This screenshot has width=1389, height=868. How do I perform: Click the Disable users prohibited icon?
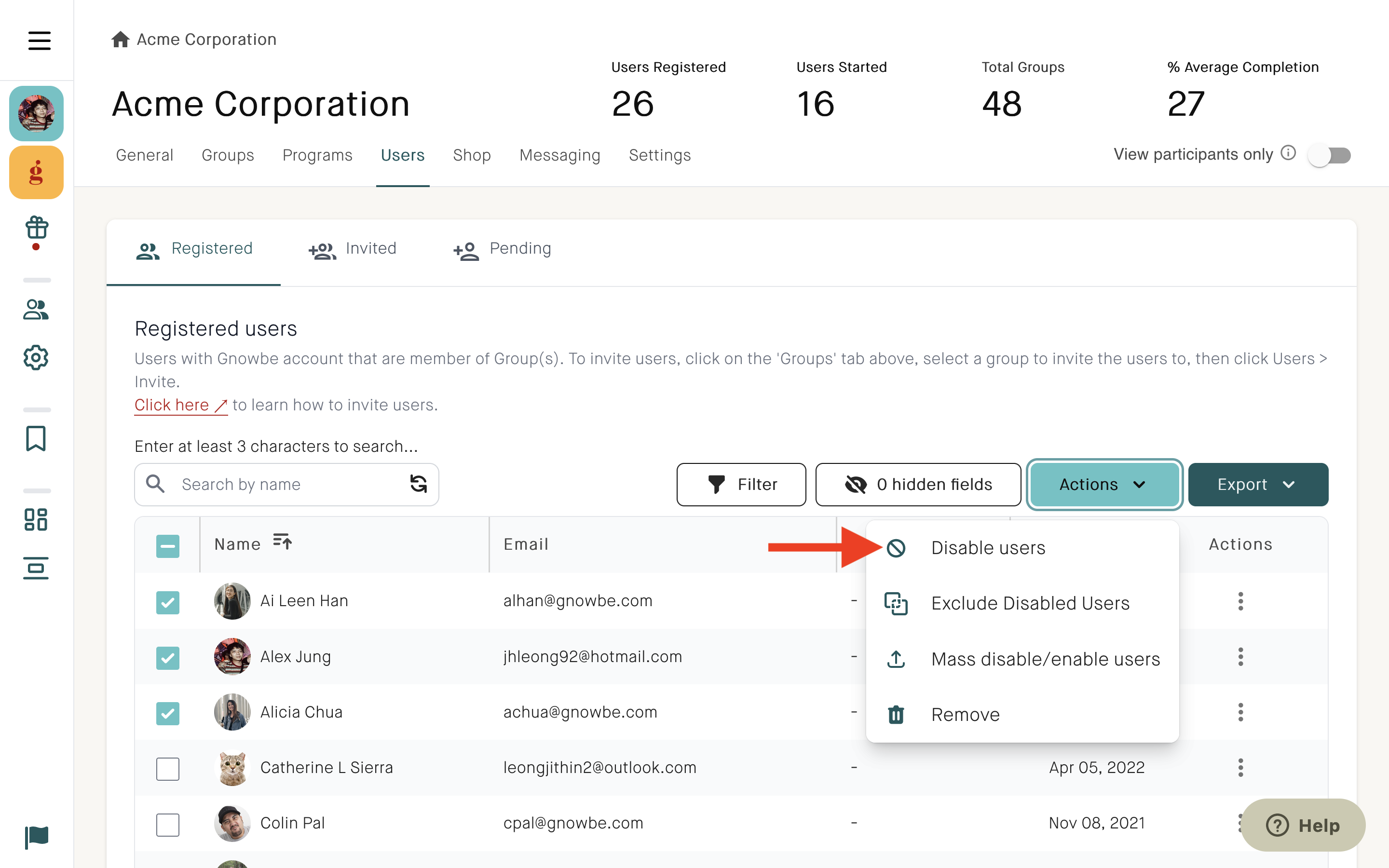tap(896, 548)
